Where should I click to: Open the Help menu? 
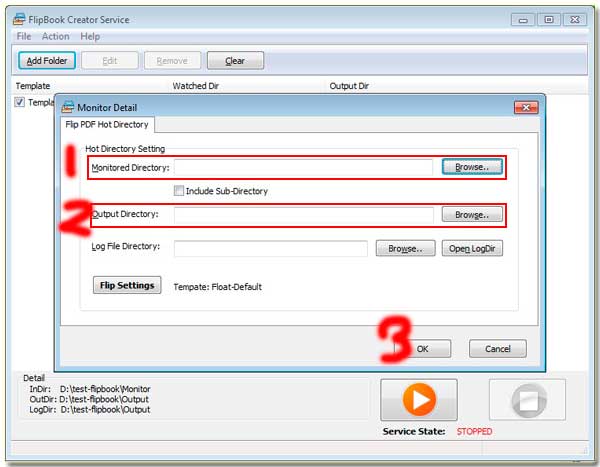90,36
